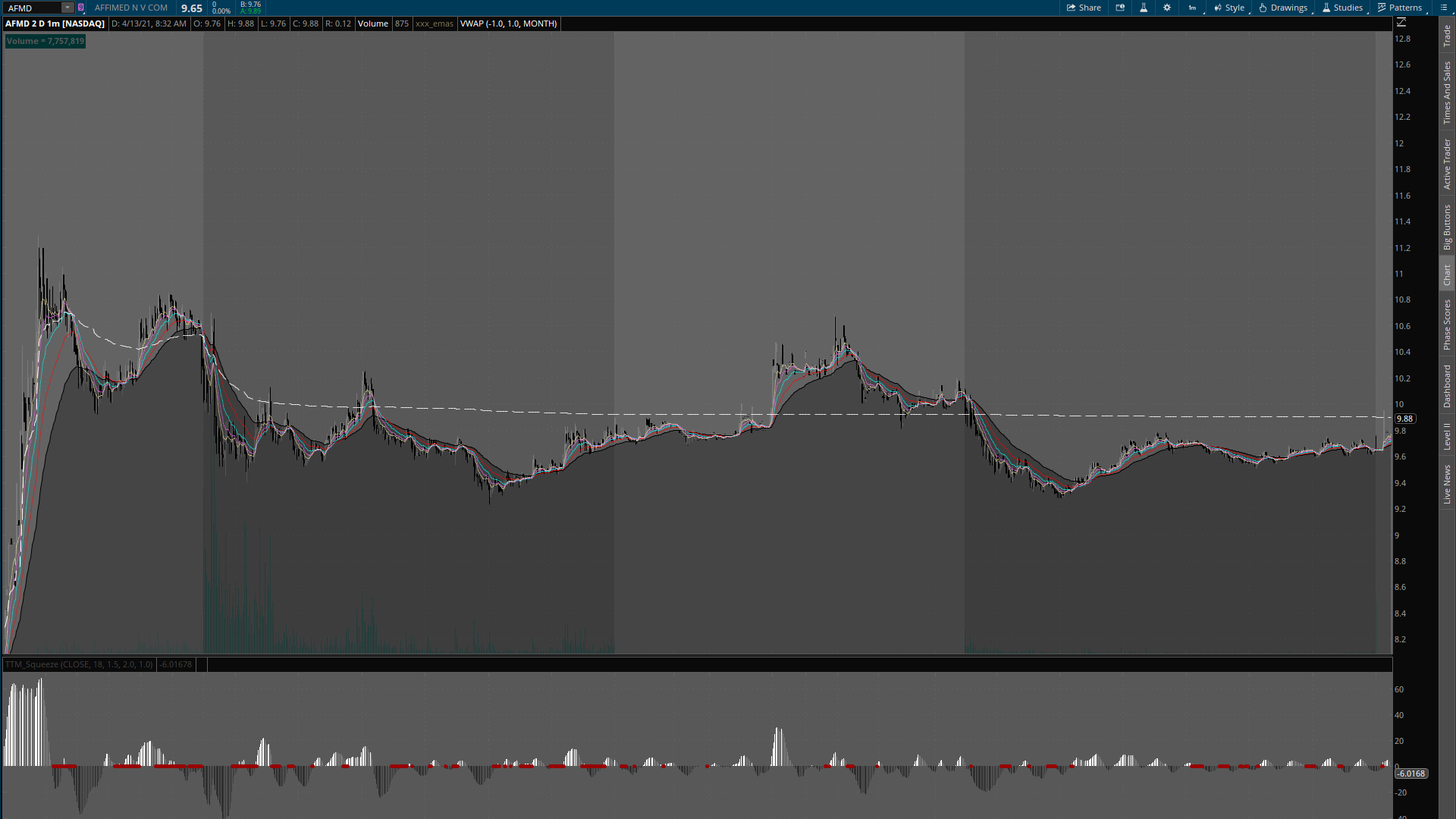Open chart settings gear icon
Viewport: 1456px width, 819px height.
[x=1167, y=8]
